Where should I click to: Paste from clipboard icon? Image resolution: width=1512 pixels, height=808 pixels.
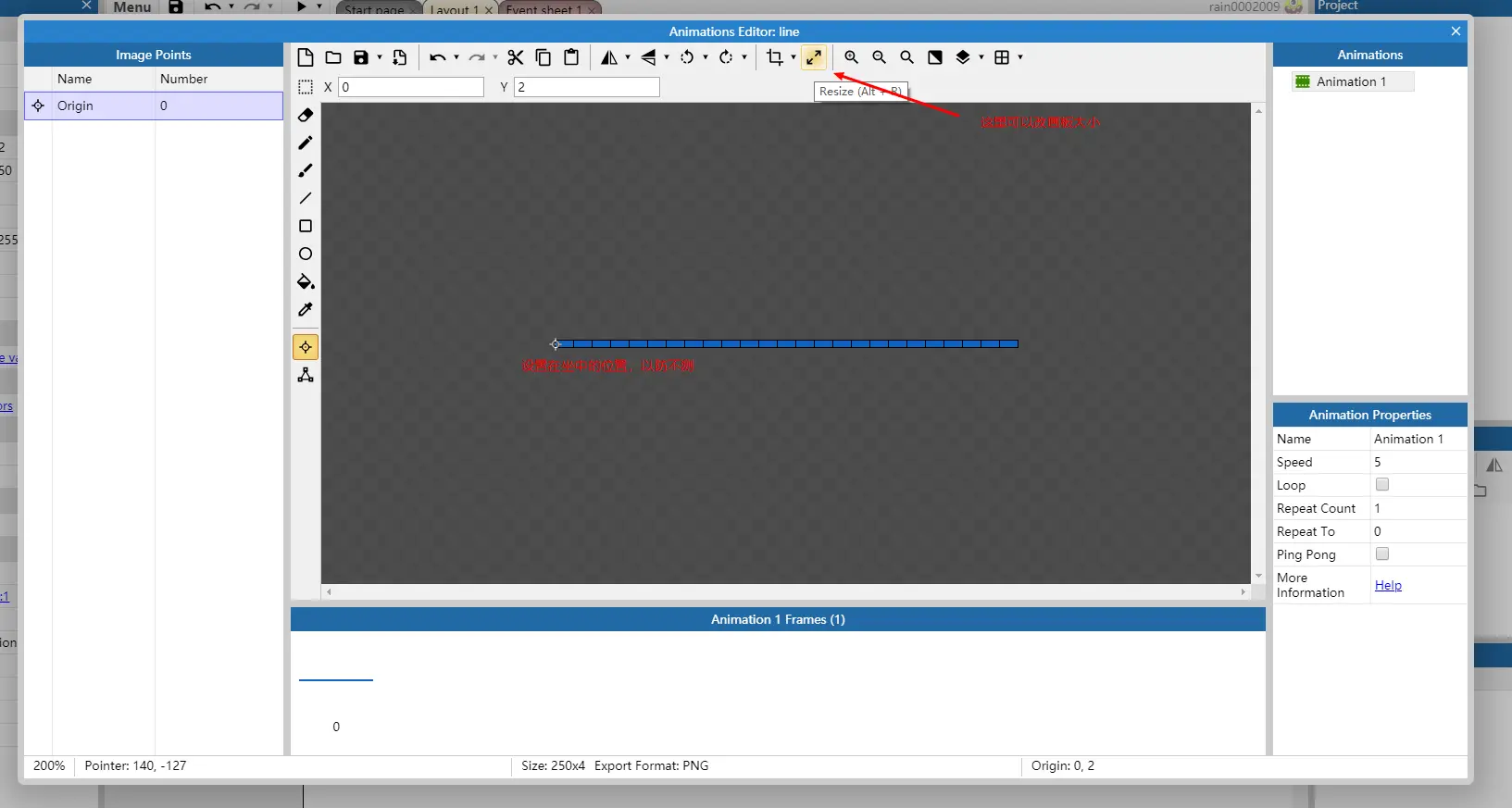(571, 57)
